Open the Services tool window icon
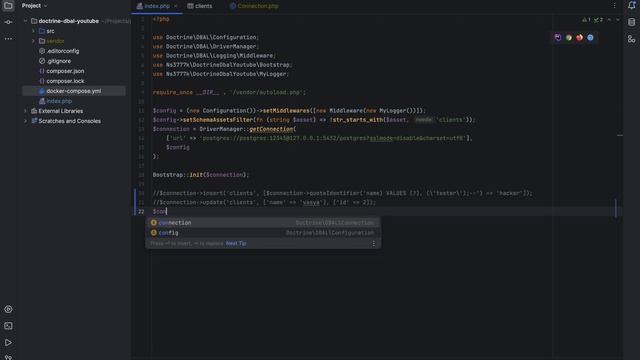Image resolution: width=640 pixels, height=360 pixels. [x=8, y=309]
